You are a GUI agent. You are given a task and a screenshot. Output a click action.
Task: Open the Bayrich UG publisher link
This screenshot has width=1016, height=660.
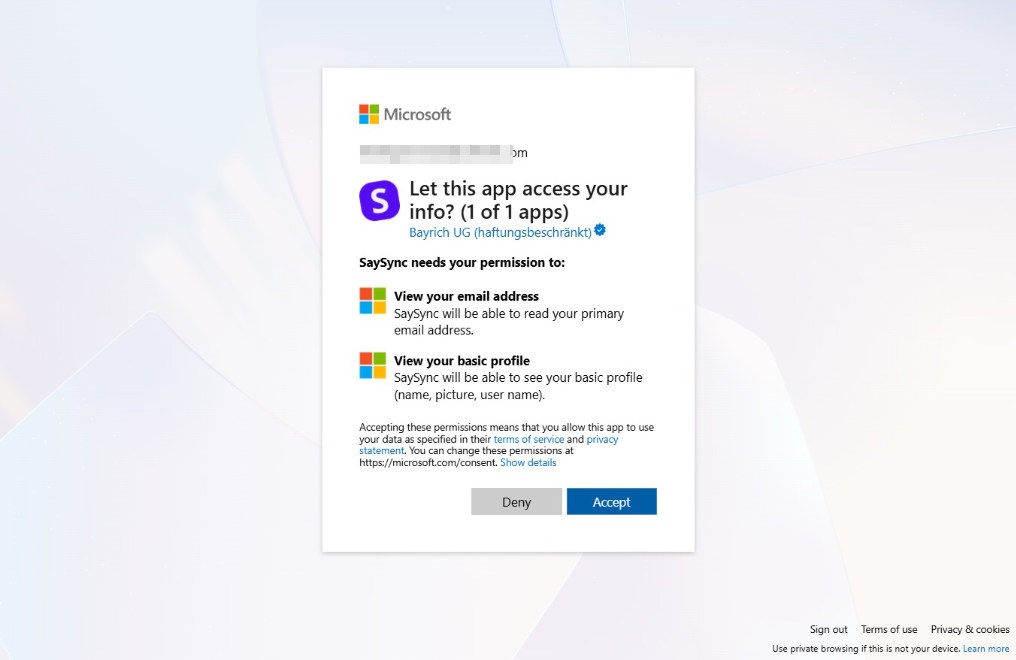[500, 233]
